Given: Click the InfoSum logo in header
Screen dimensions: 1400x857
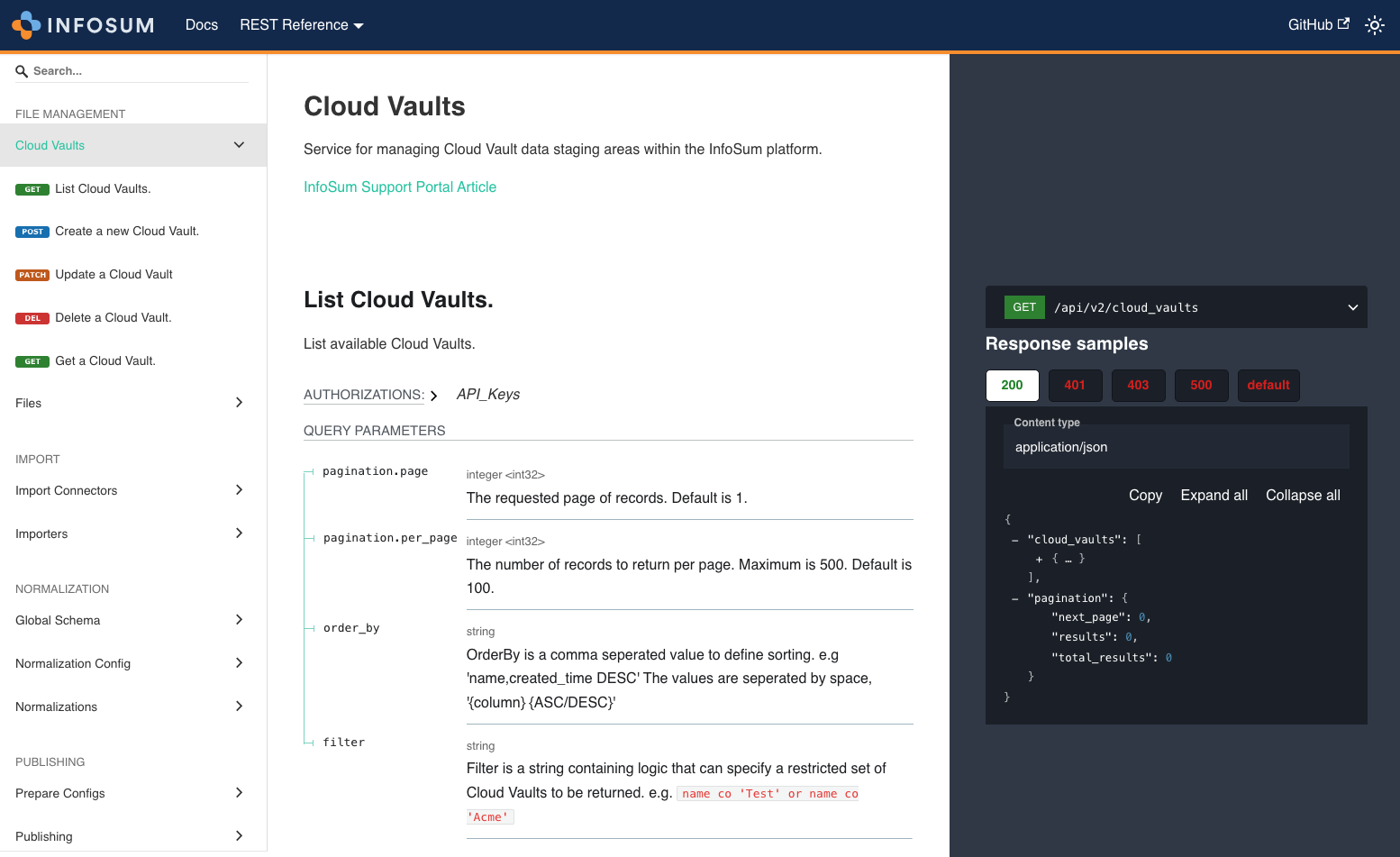Looking at the screenshot, I should coord(83,25).
